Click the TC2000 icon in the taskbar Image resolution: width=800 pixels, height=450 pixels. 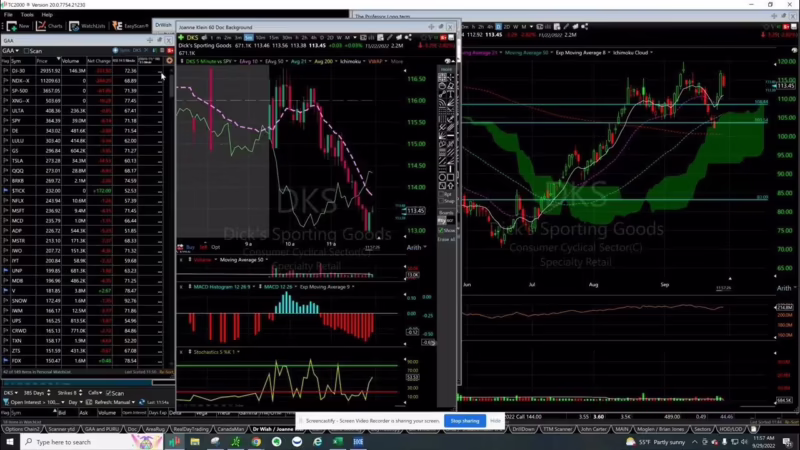point(174,442)
